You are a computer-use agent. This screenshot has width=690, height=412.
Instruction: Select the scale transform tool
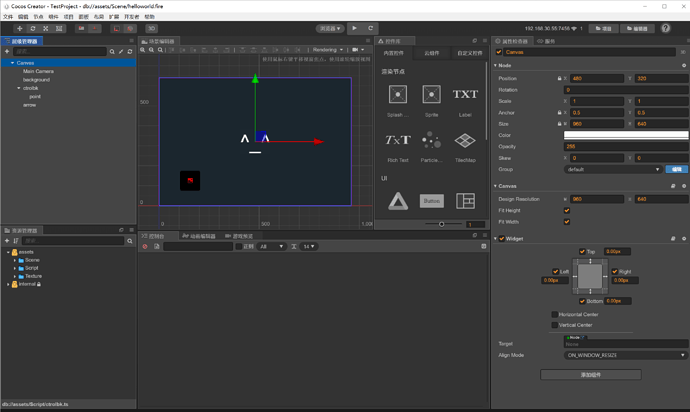46,28
